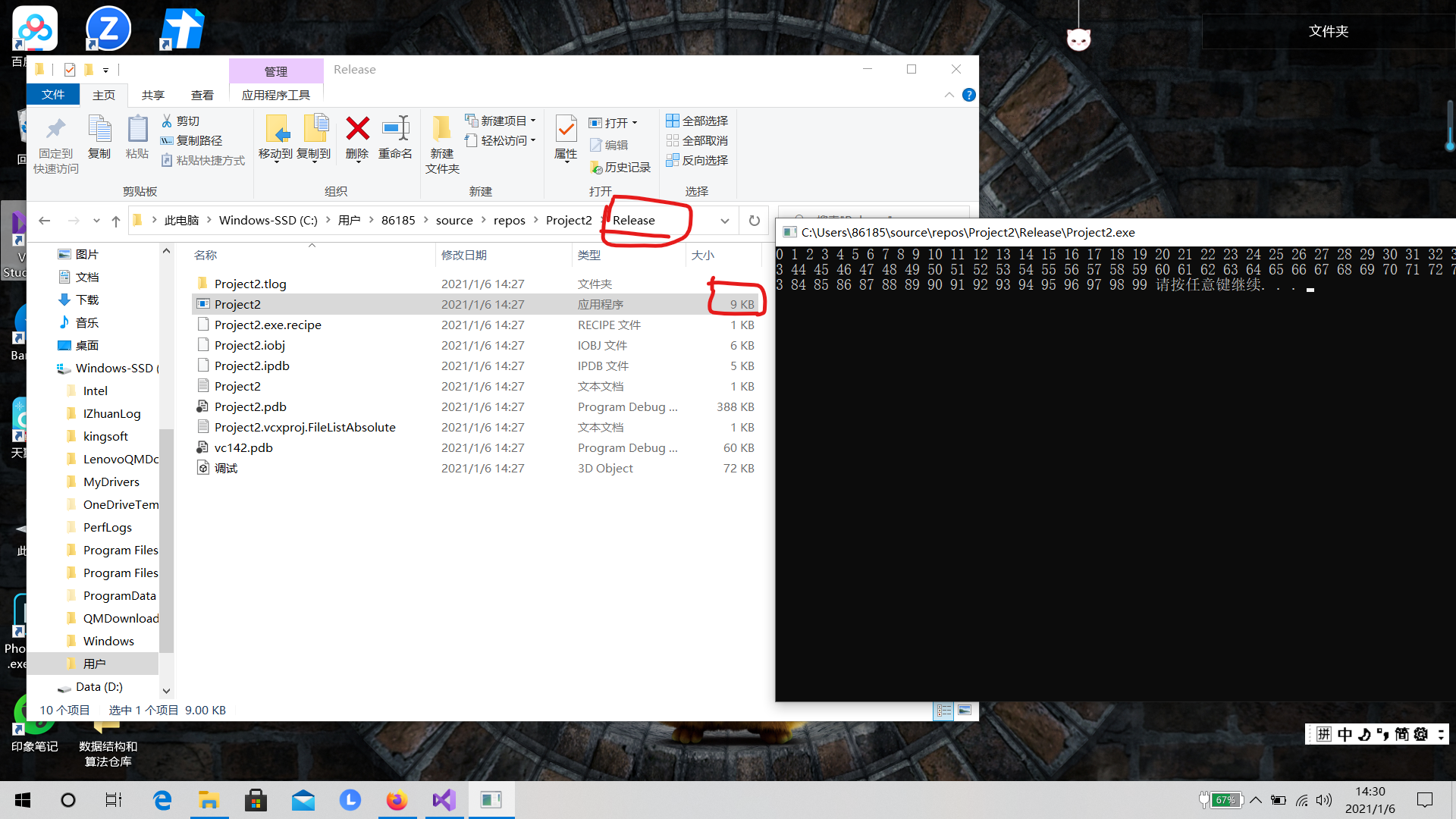Open the Share (共享) ribbon tab

pyautogui.click(x=152, y=95)
